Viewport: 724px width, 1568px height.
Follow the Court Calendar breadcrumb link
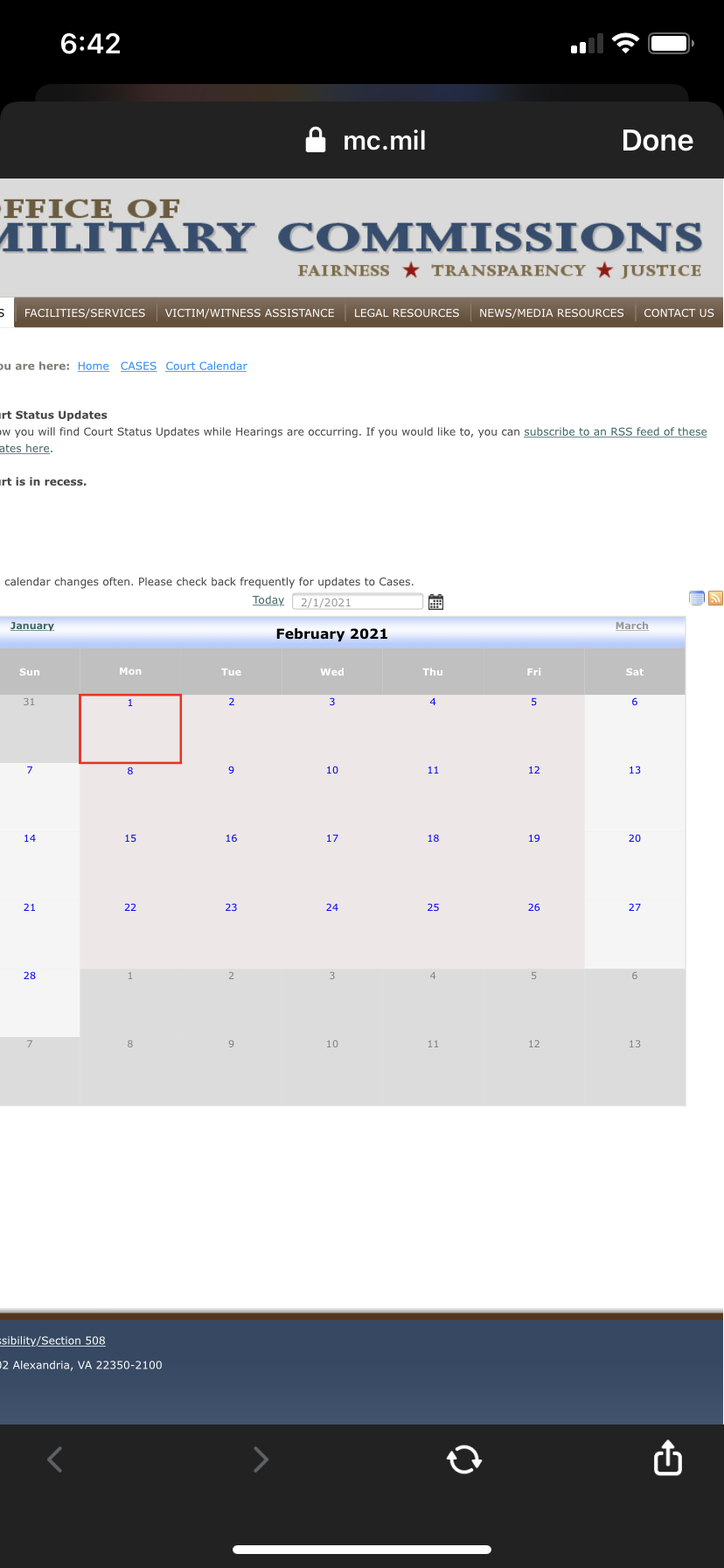(x=206, y=366)
